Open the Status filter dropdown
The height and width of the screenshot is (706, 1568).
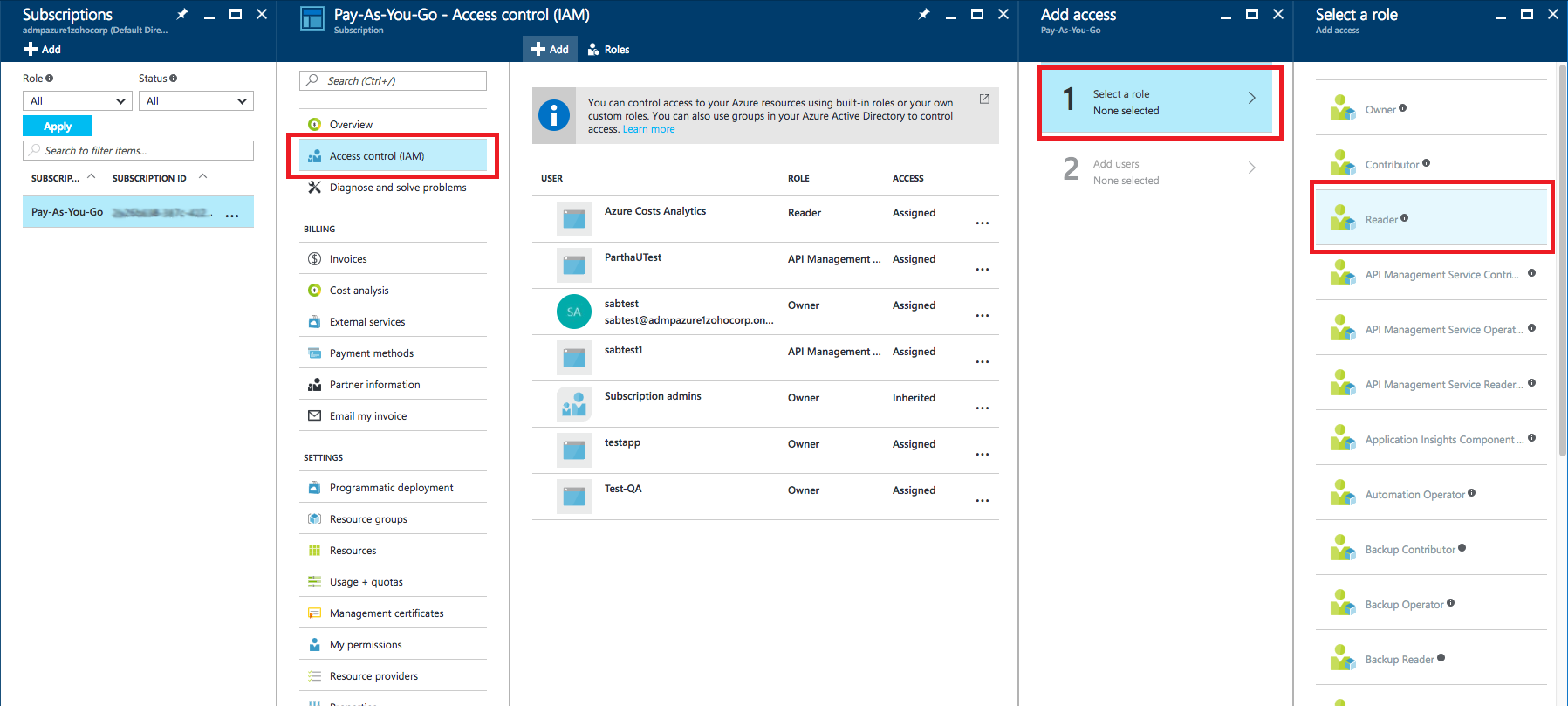(195, 101)
